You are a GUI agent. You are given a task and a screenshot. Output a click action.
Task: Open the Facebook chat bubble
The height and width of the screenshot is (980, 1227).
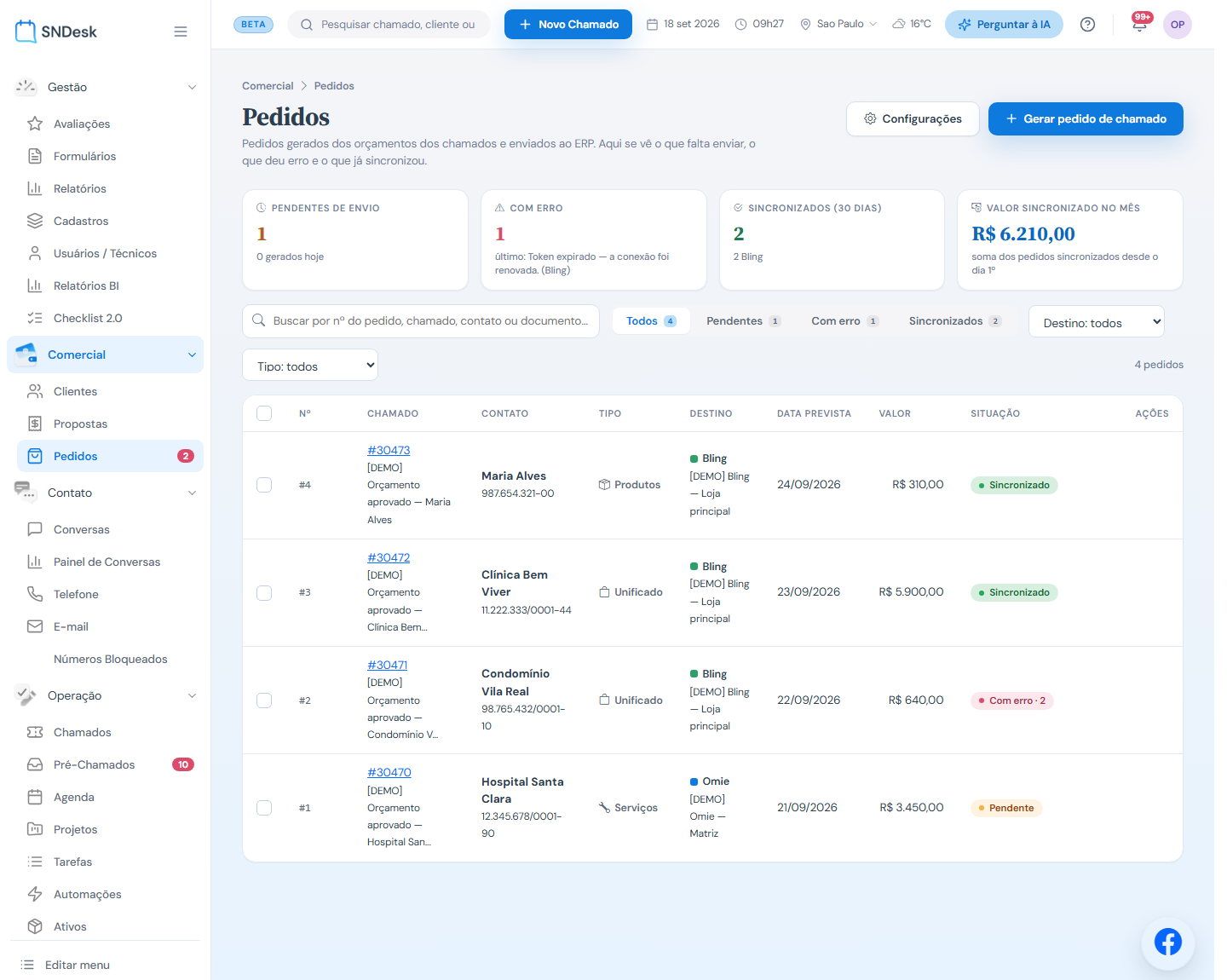coord(1168,942)
